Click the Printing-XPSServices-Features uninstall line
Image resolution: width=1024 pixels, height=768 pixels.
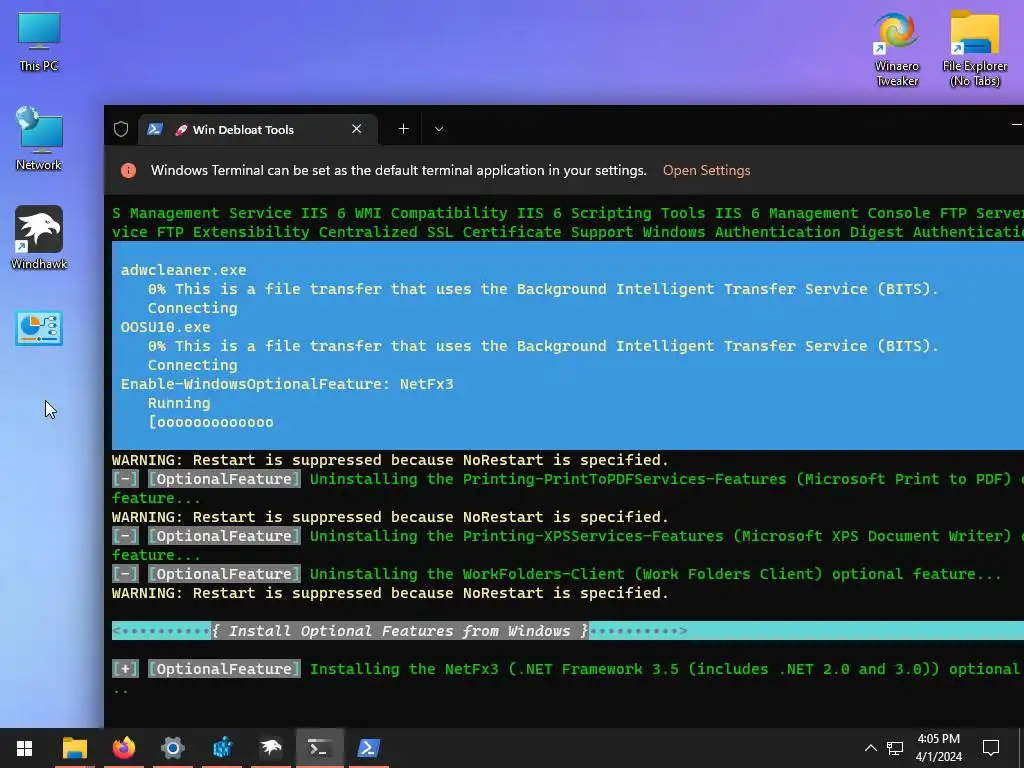tap(568, 536)
